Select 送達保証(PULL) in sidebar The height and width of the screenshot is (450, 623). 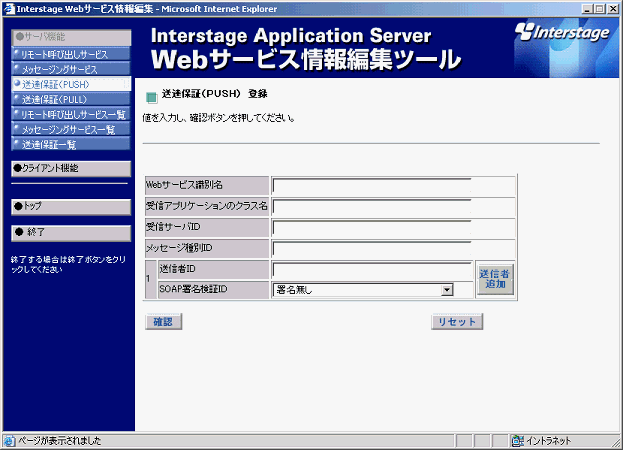pos(71,99)
